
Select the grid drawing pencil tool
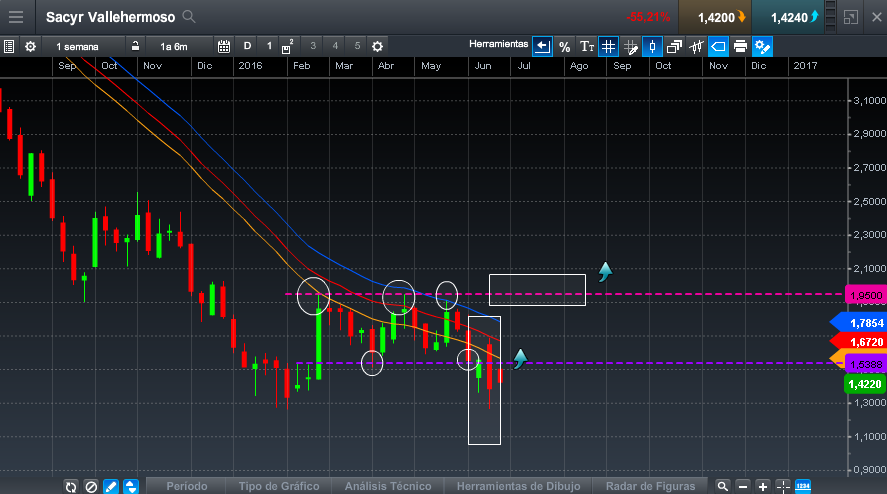(630, 46)
